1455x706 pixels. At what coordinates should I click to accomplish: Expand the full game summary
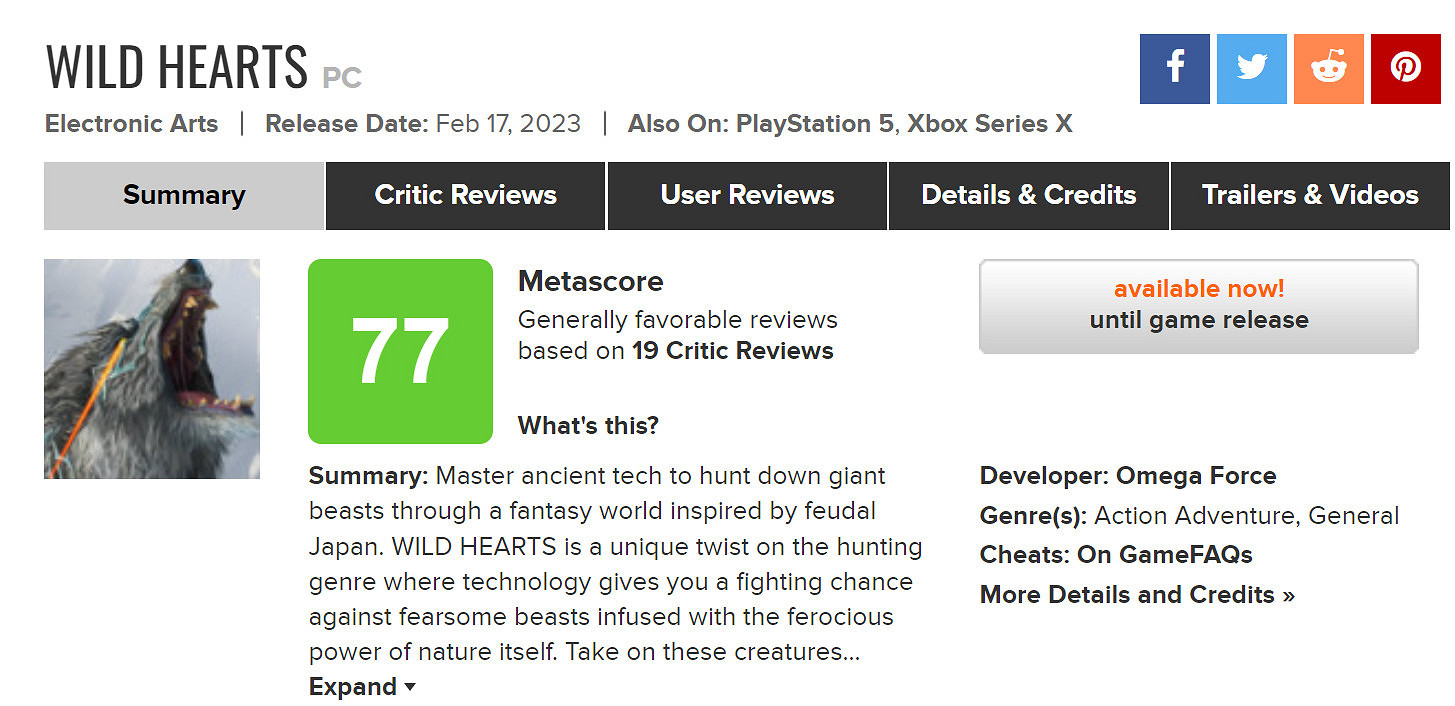[361, 687]
